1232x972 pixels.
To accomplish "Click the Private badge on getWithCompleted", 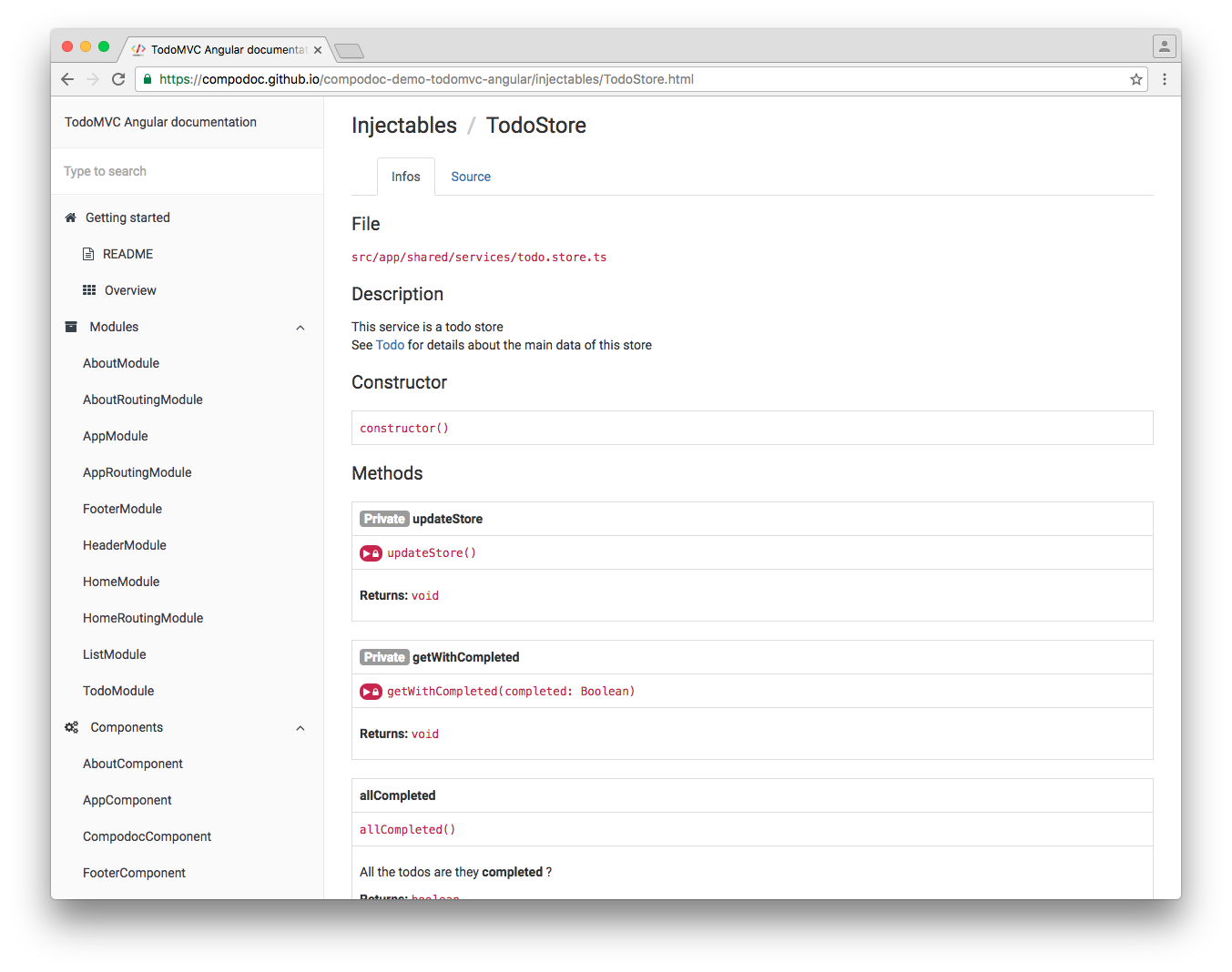I will [x=384, y=657].
